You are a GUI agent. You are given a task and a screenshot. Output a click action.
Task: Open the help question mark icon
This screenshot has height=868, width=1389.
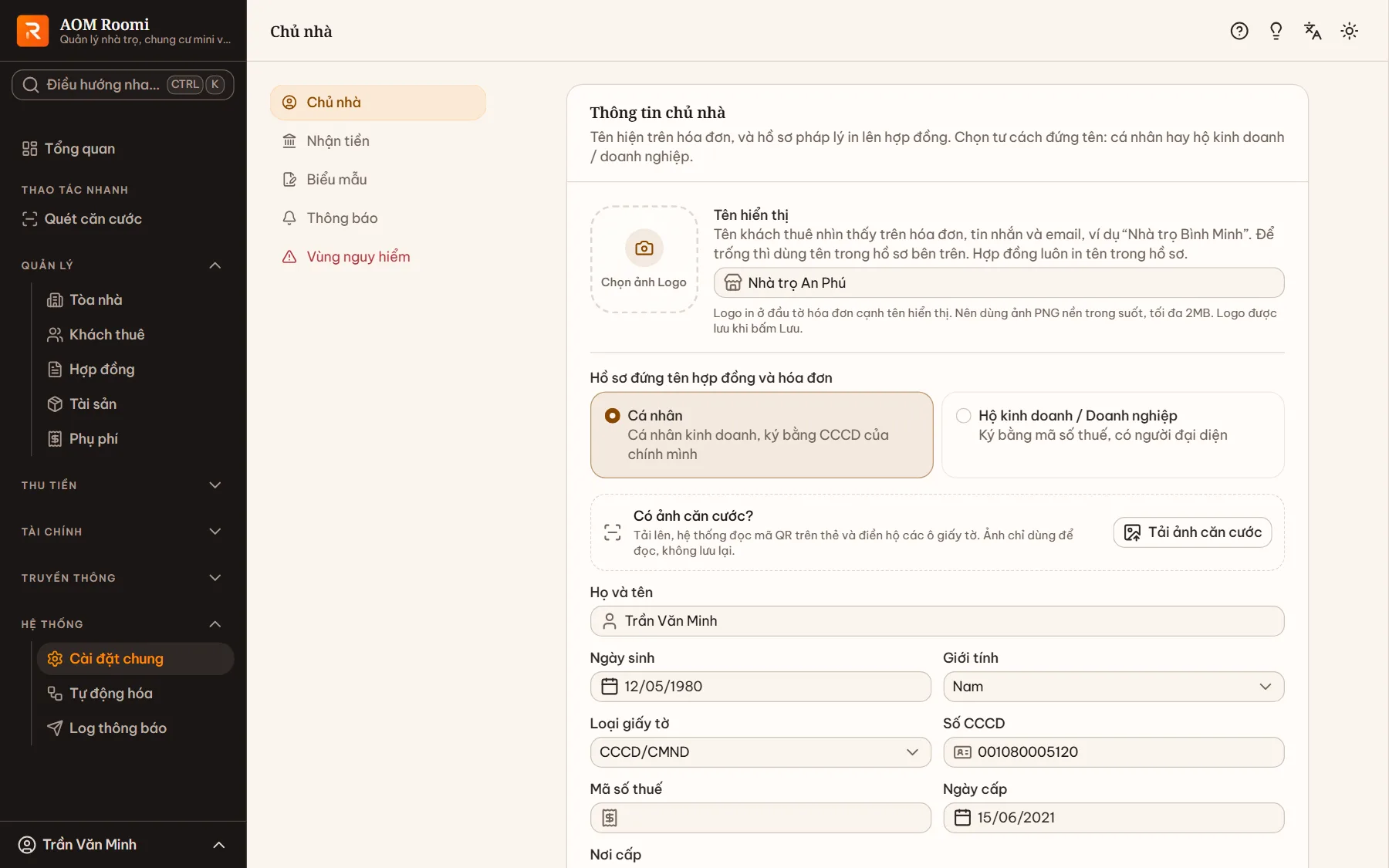pos(1239,31)
